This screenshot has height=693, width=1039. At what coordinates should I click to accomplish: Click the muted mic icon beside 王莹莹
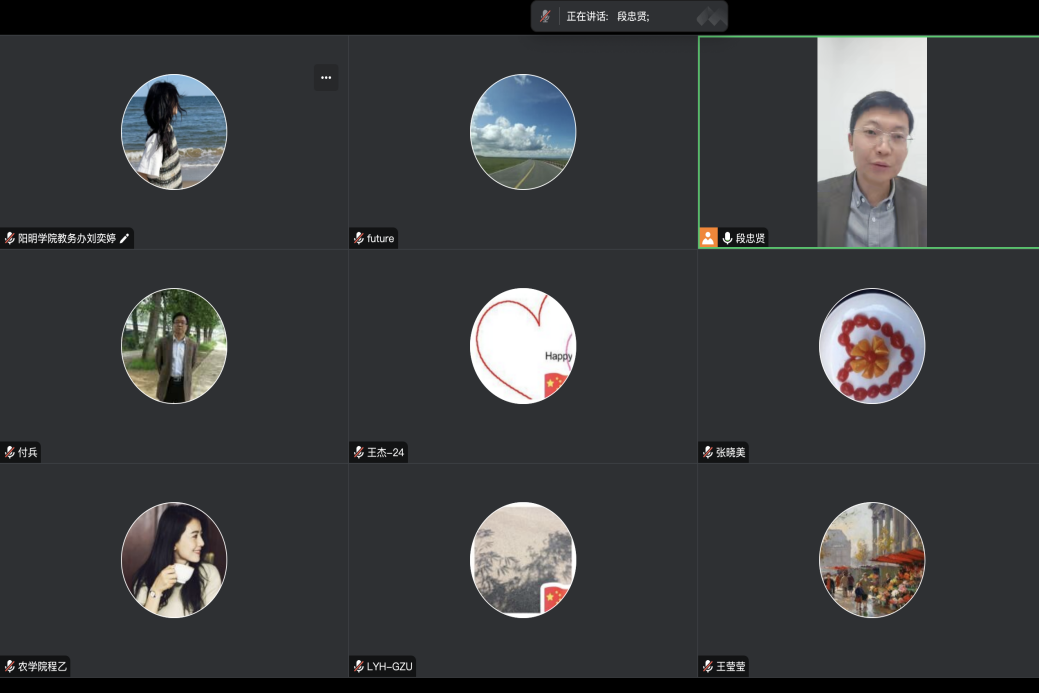click(x=708, y=666)
